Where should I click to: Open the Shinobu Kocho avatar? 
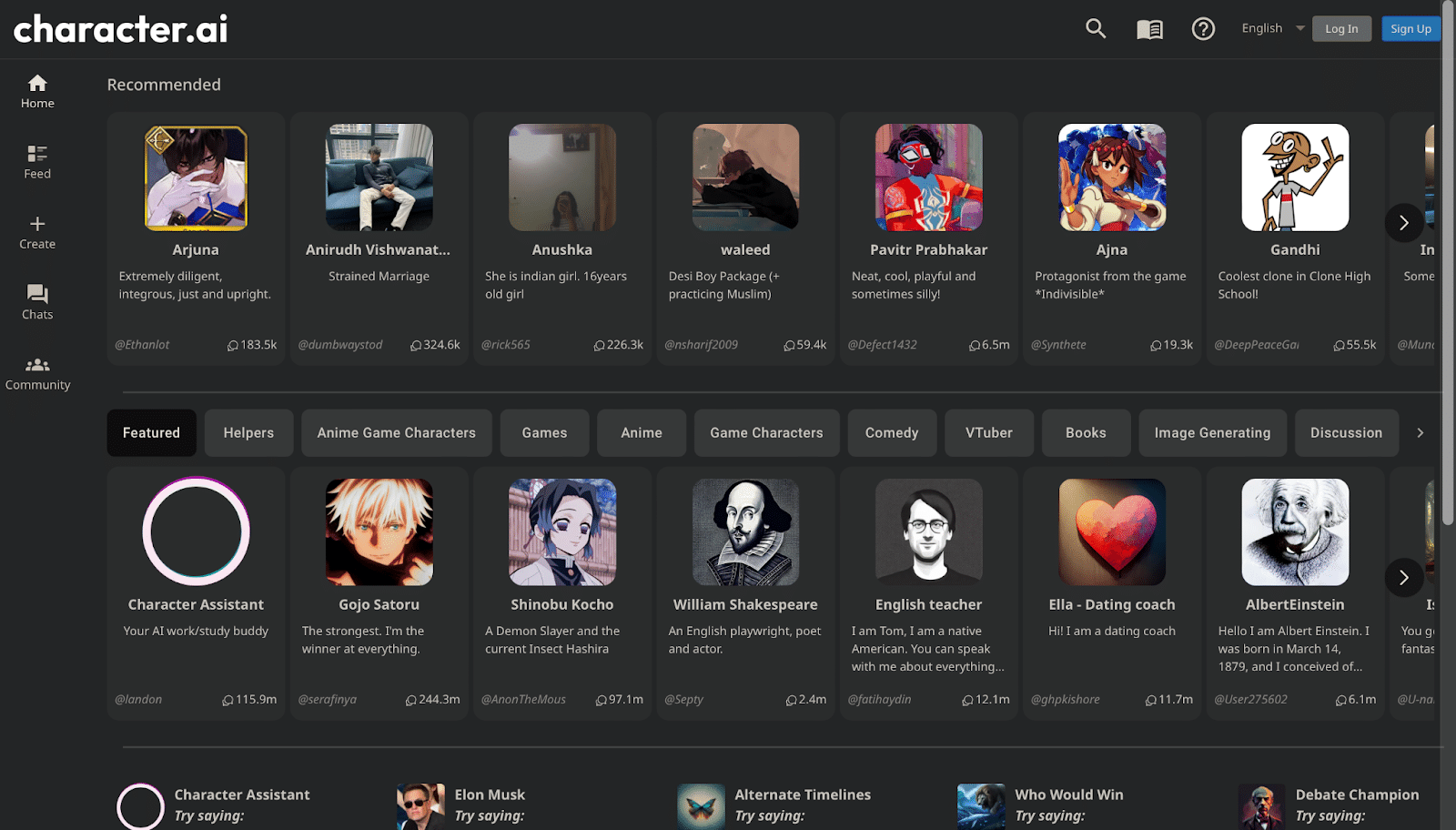tap(562, 532)
